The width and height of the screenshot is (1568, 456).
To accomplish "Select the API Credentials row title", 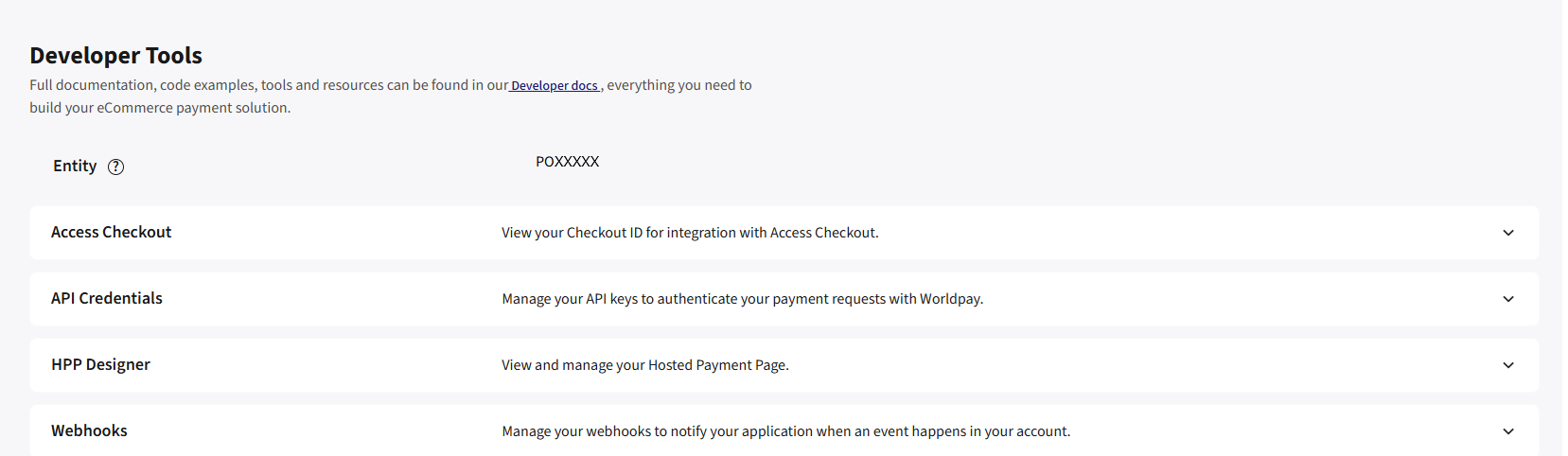I will click(107, 299).
